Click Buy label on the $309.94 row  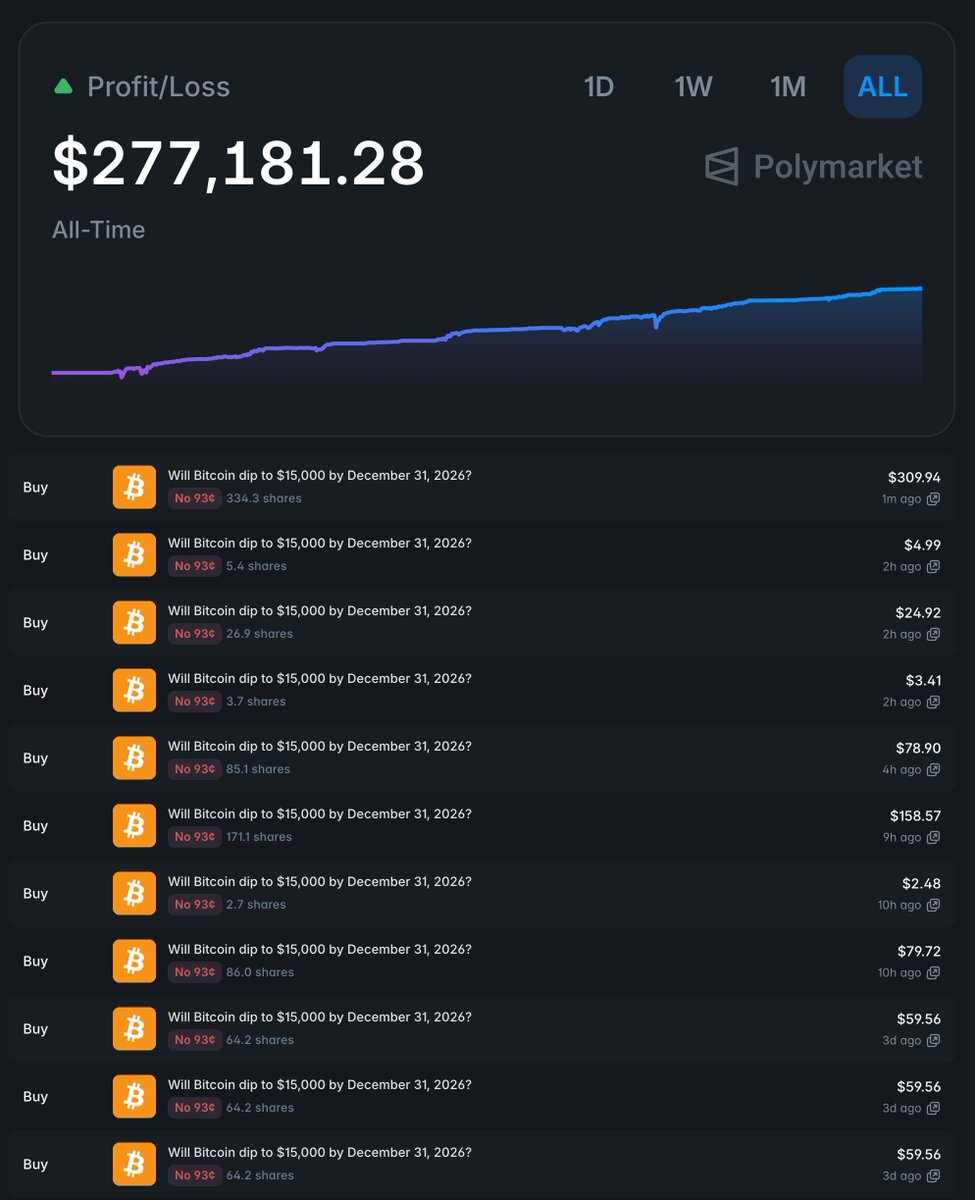tap(35, 487)
